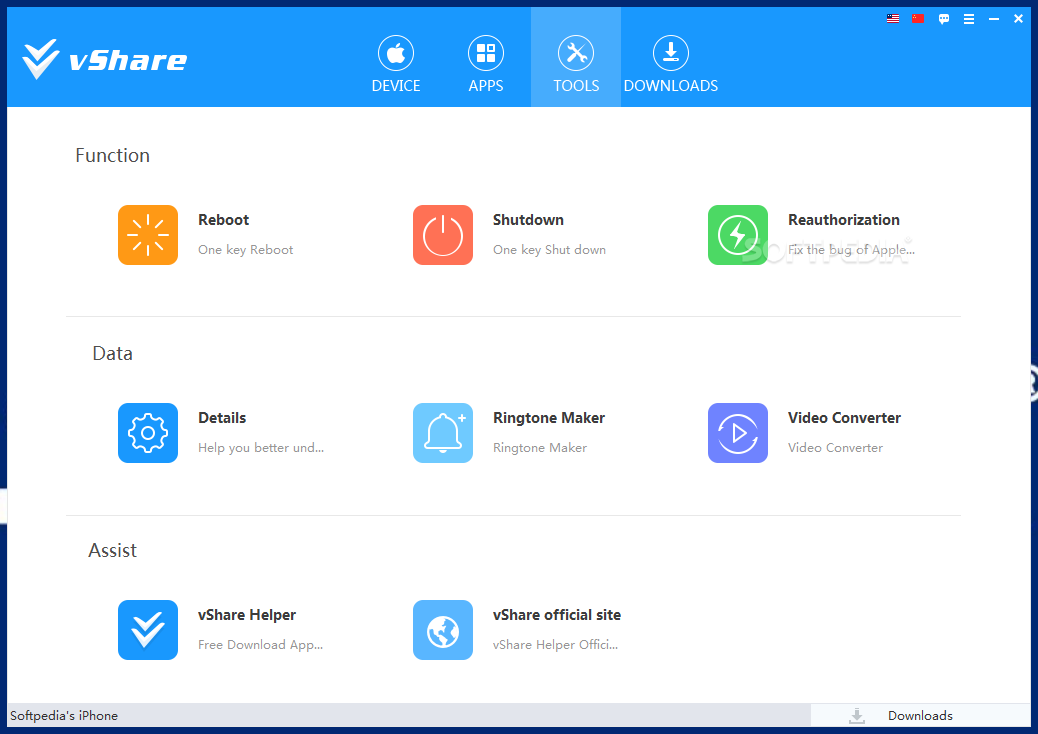
Task: Open the blue Details gear icon
Action: (x=148, y=433)
